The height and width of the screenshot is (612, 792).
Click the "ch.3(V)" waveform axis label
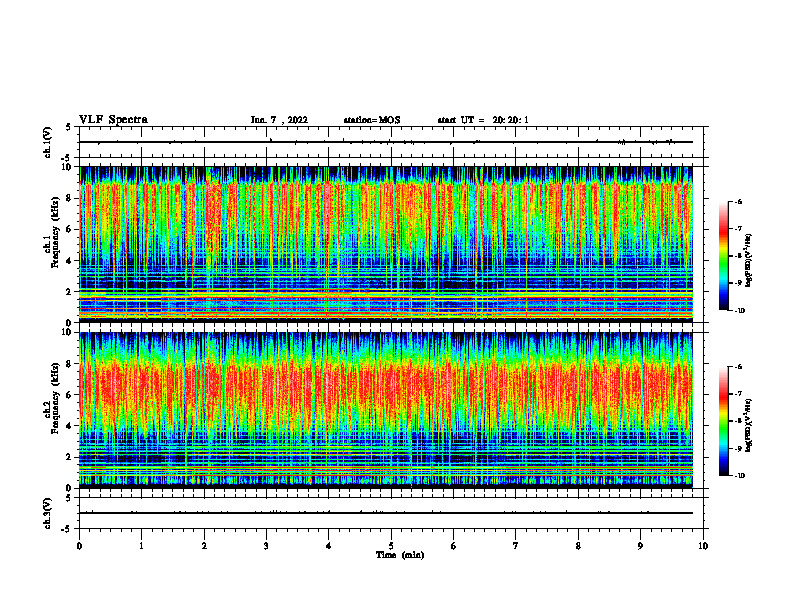(x=48, y=513)
